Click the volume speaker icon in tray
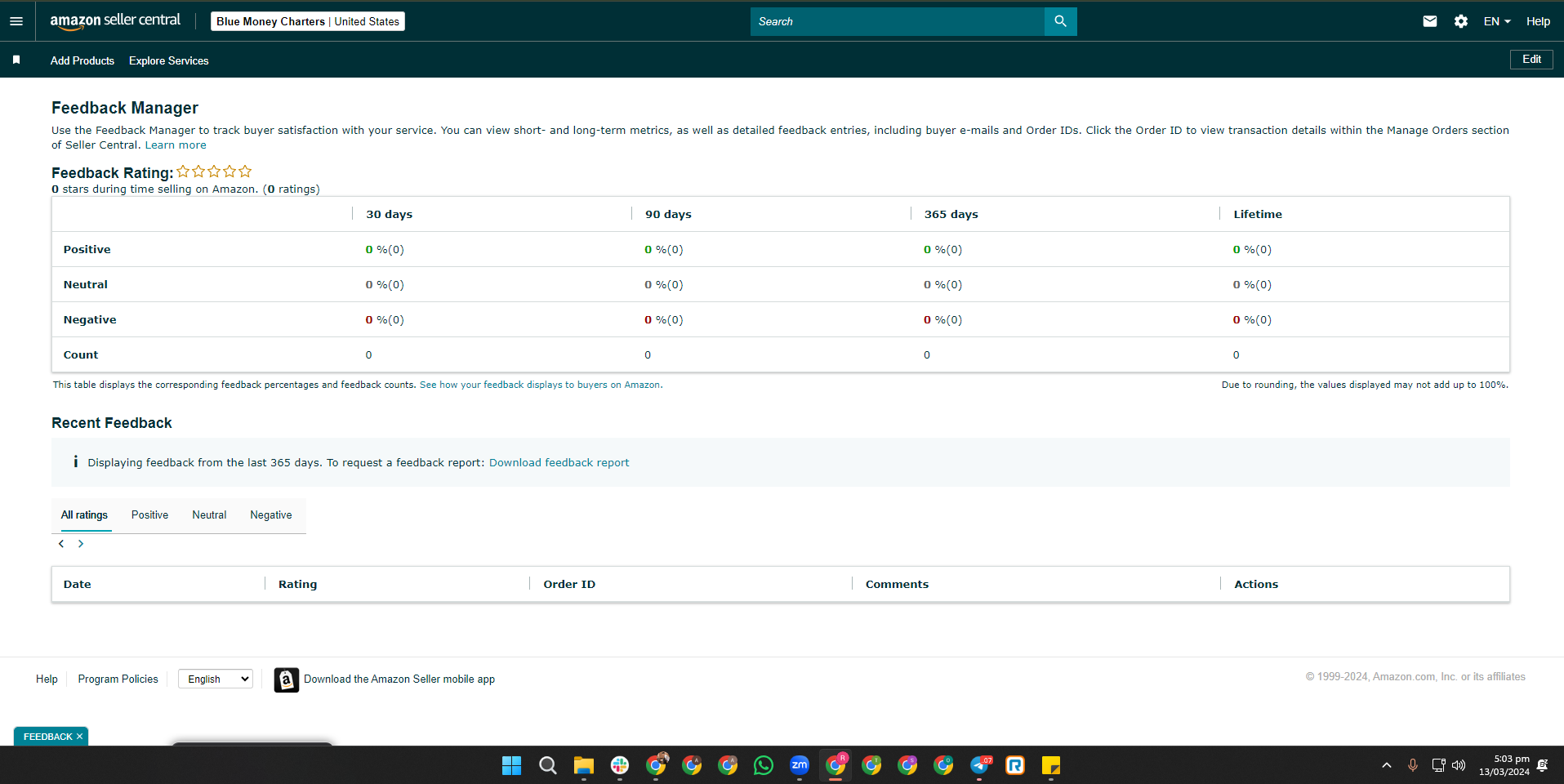The image size is (1564, 784). 1459,765
